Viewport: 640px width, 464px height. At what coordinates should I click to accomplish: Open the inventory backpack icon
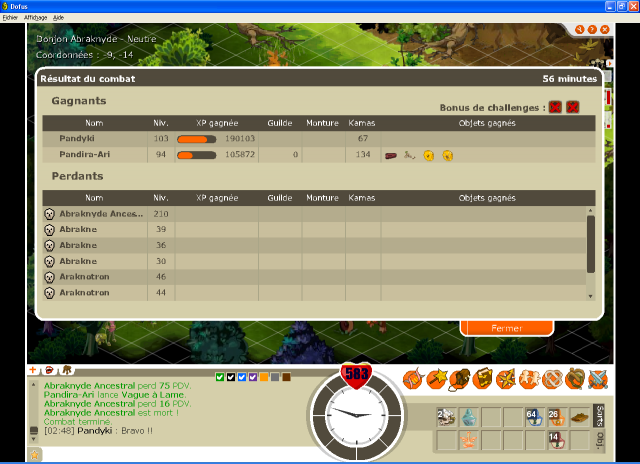coord(460,379)
